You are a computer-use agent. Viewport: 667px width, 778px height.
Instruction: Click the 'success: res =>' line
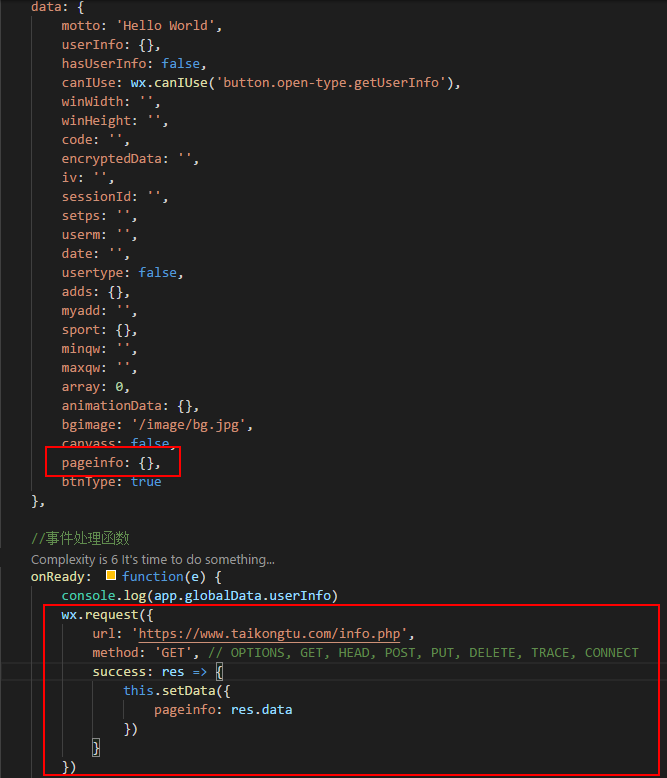click(x=158, y=672)
